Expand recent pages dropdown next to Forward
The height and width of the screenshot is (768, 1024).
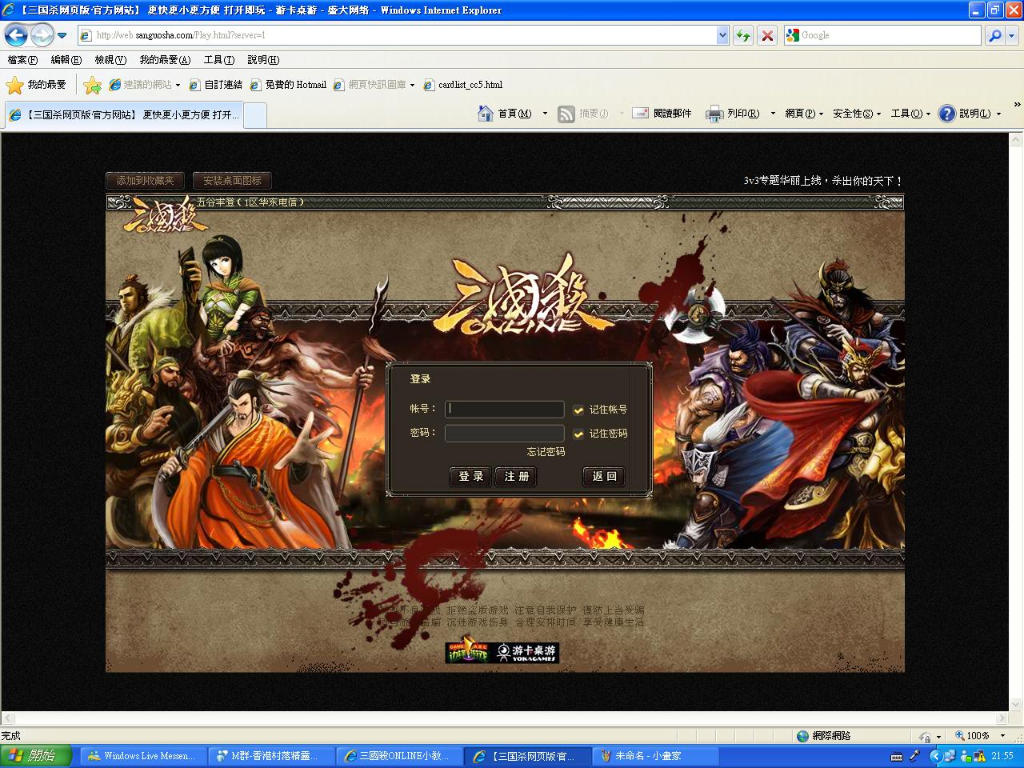coord(62,35)
